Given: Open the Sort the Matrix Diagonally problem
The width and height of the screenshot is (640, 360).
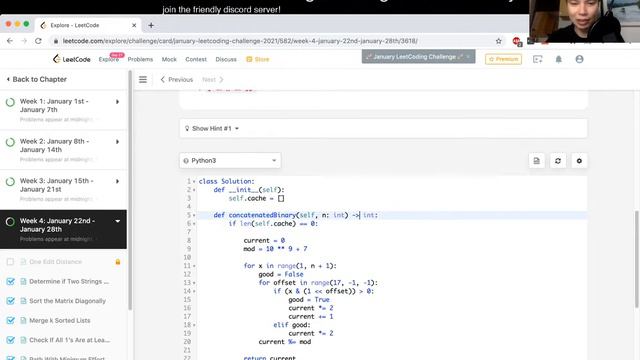Looking at the screenshot, I should 67,301.
